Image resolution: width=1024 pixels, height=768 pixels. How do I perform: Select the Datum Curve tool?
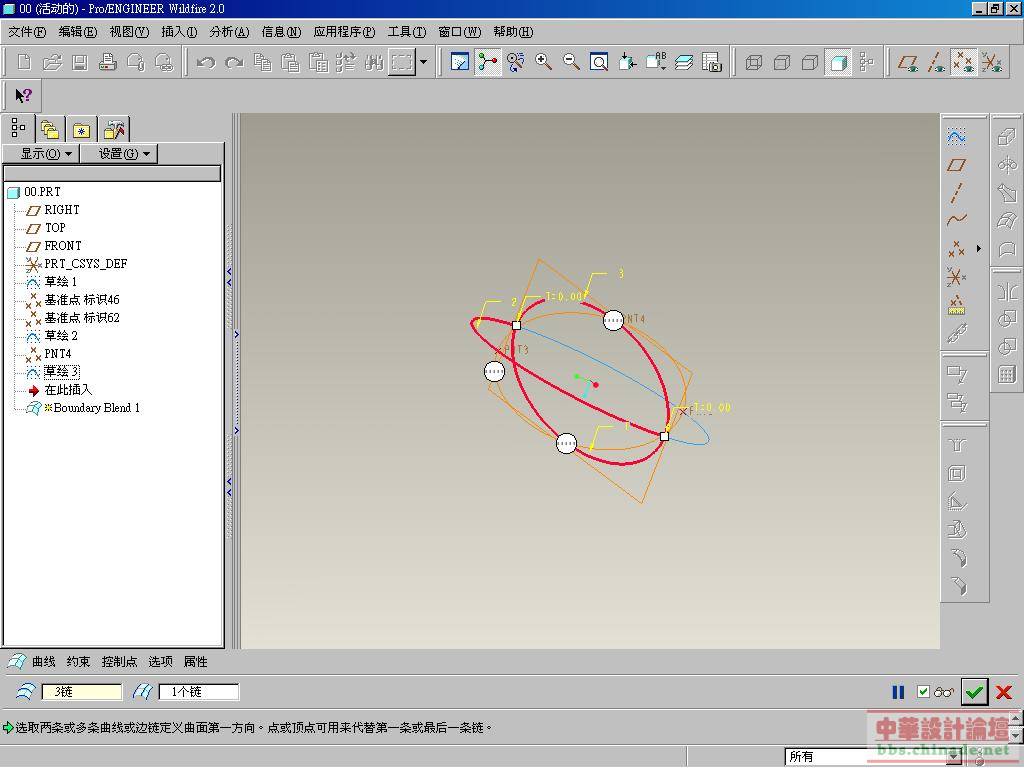pyautogui.click(x=957, y=220)
